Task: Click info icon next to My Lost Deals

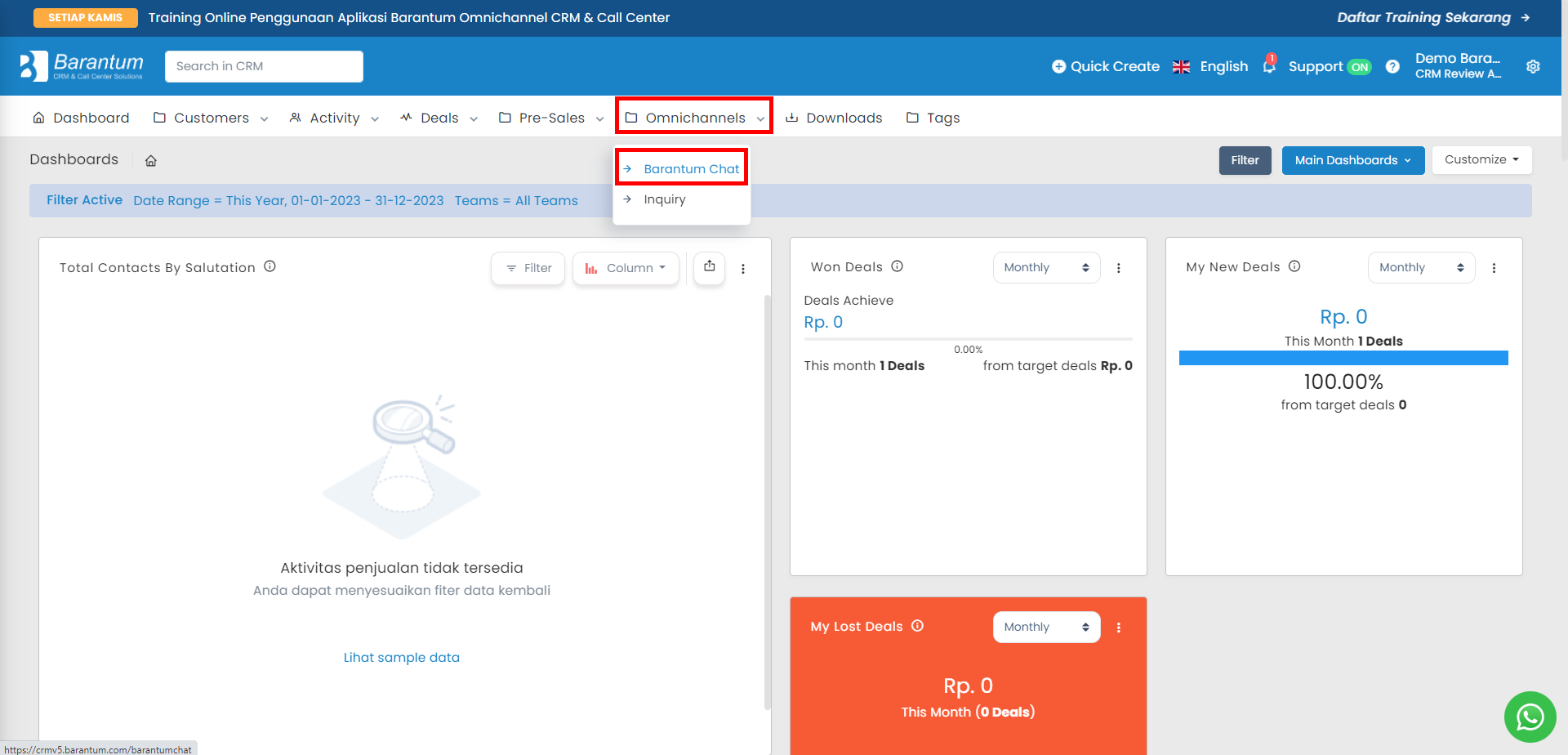Action: (917, 626)
